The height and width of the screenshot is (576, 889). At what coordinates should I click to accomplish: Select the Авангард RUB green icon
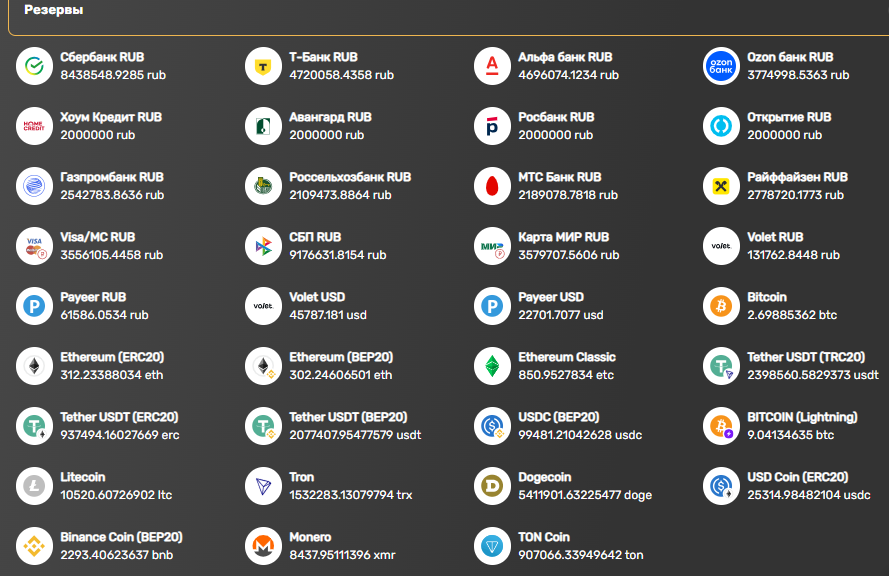point(264,126)
